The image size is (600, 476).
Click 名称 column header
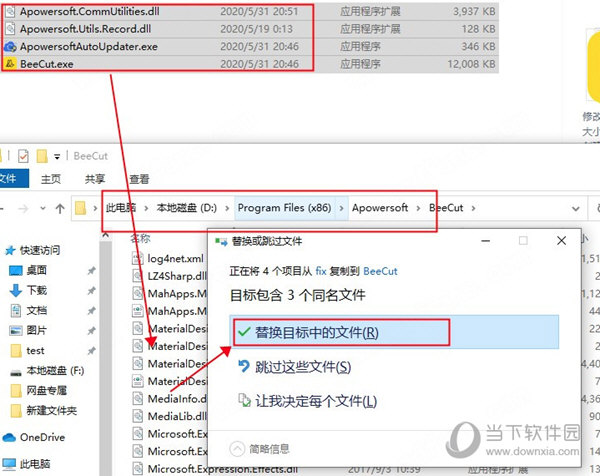click(x=140, y=238)
